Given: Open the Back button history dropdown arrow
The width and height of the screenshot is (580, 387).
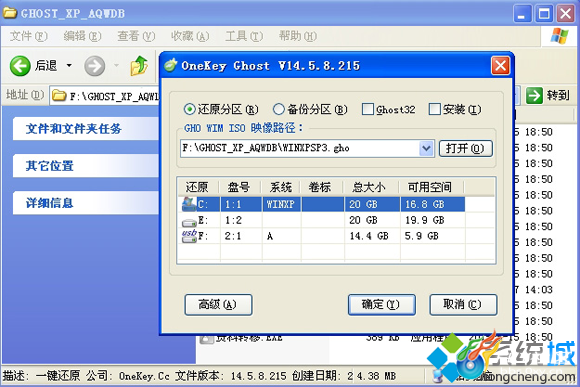Looking at the screenshot, I should (x=69, y=66).
